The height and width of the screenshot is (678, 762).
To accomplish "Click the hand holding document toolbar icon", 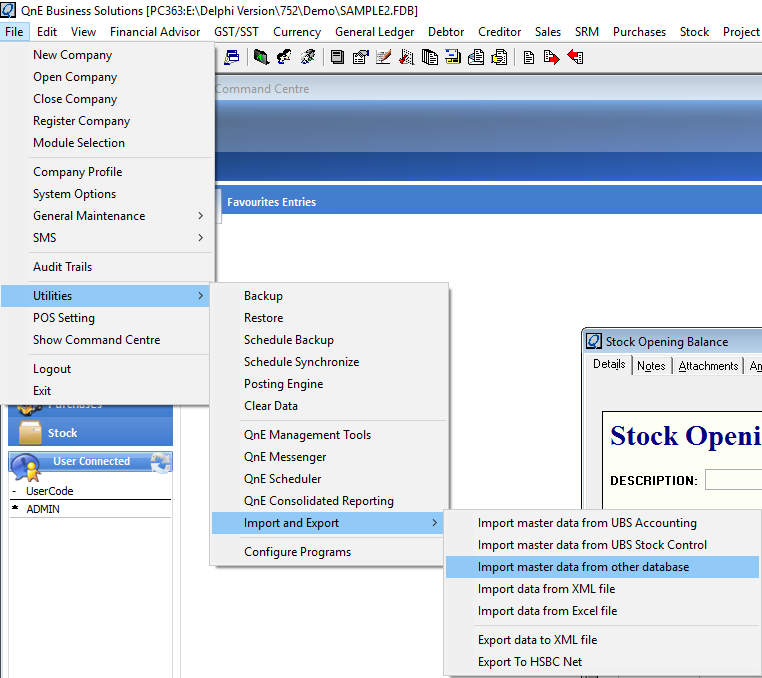I will pyautogui.click(x=499, y=57).
